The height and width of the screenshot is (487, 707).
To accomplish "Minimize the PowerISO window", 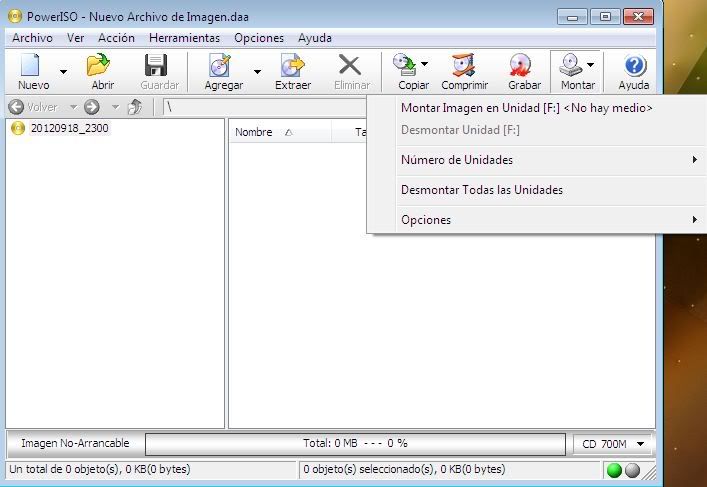I will [572, 17].
